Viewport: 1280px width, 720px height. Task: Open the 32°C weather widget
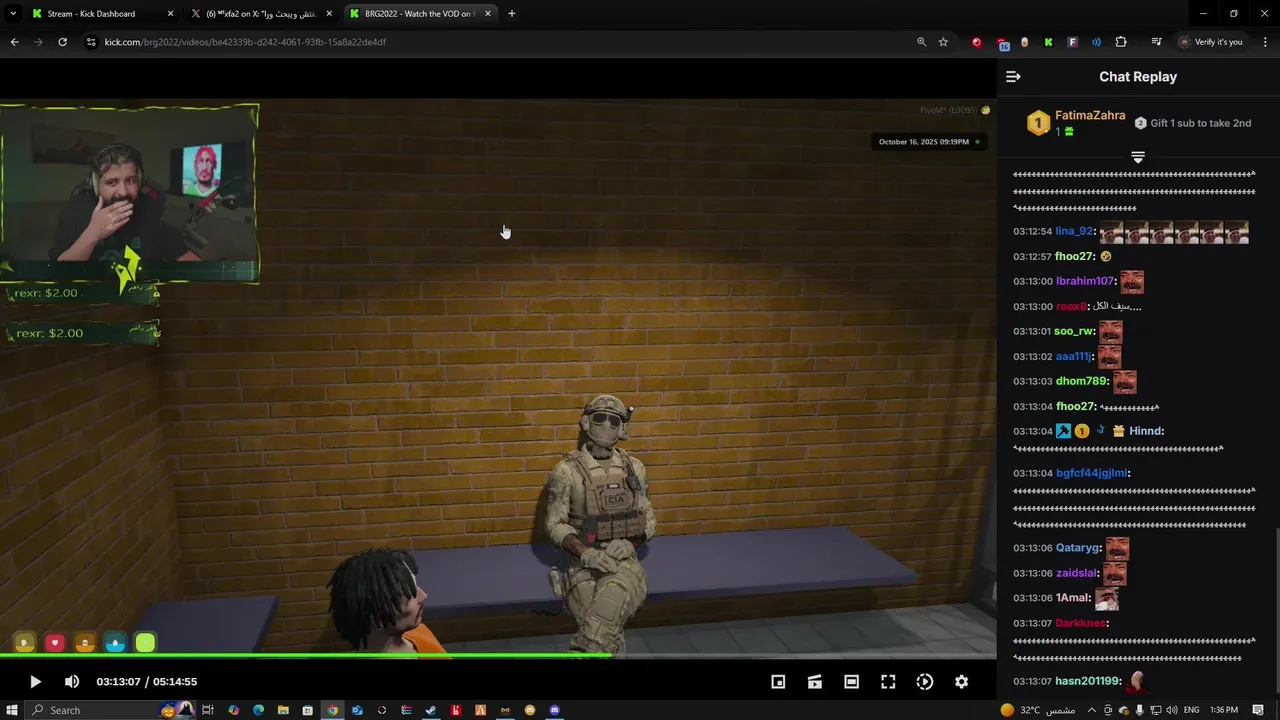1038,710
